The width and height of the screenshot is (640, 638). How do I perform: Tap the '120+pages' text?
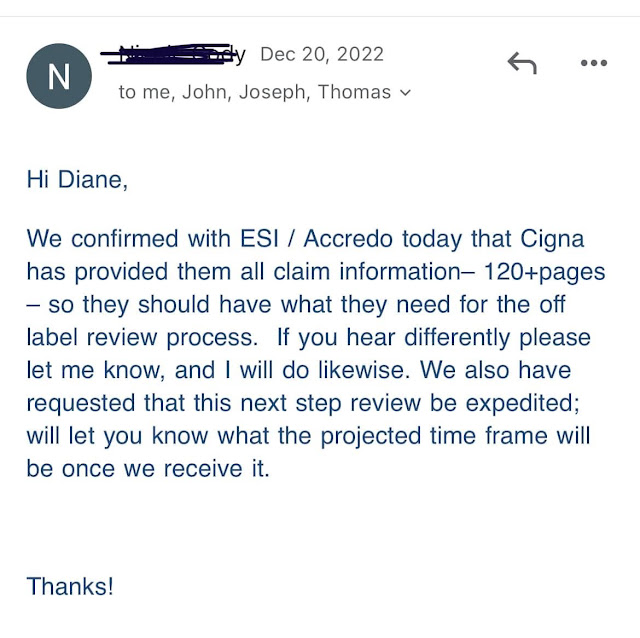click(544, 272)
